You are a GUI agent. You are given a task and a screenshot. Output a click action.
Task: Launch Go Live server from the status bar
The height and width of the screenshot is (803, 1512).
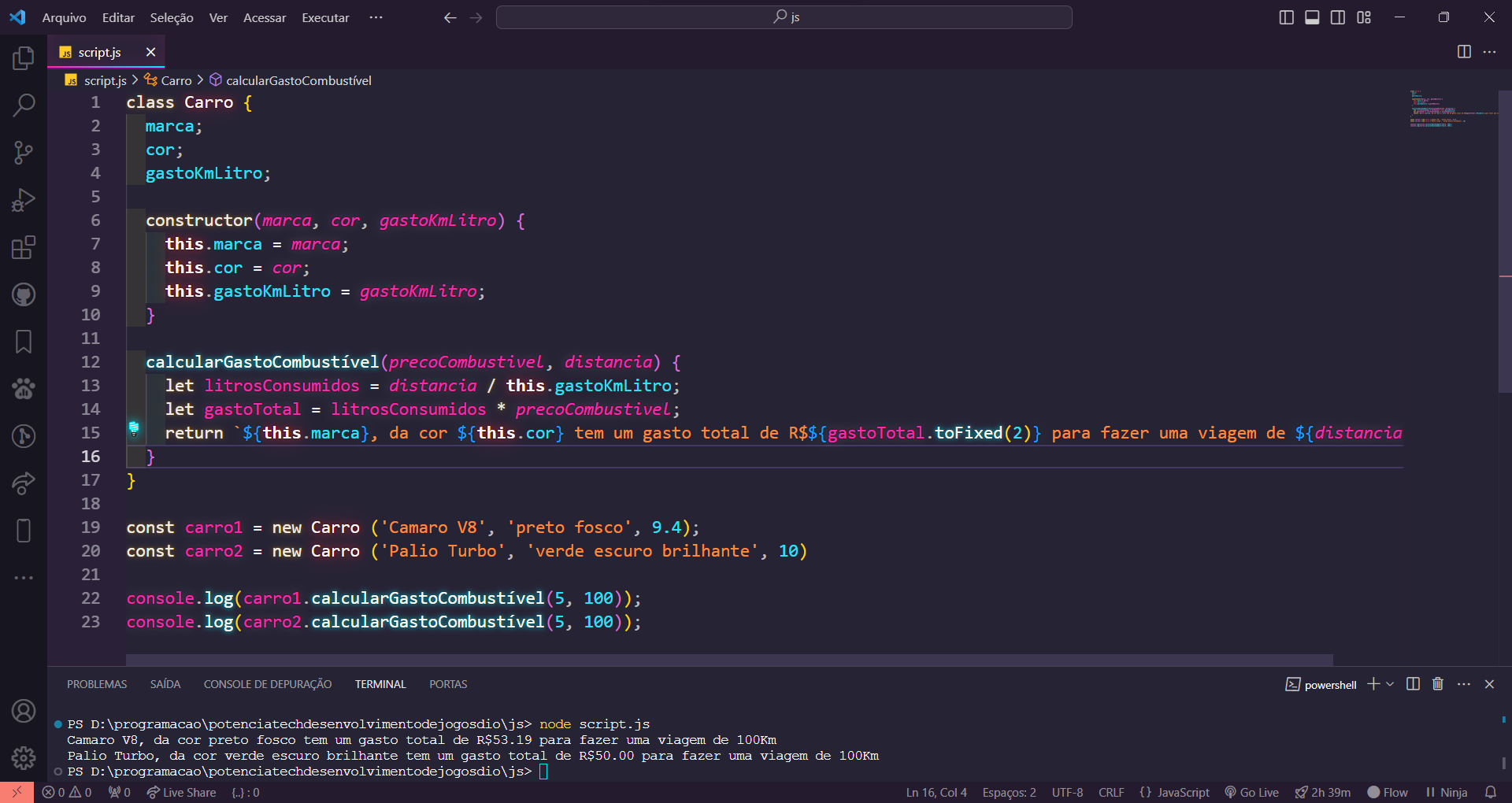click(x=1251, y=792)
